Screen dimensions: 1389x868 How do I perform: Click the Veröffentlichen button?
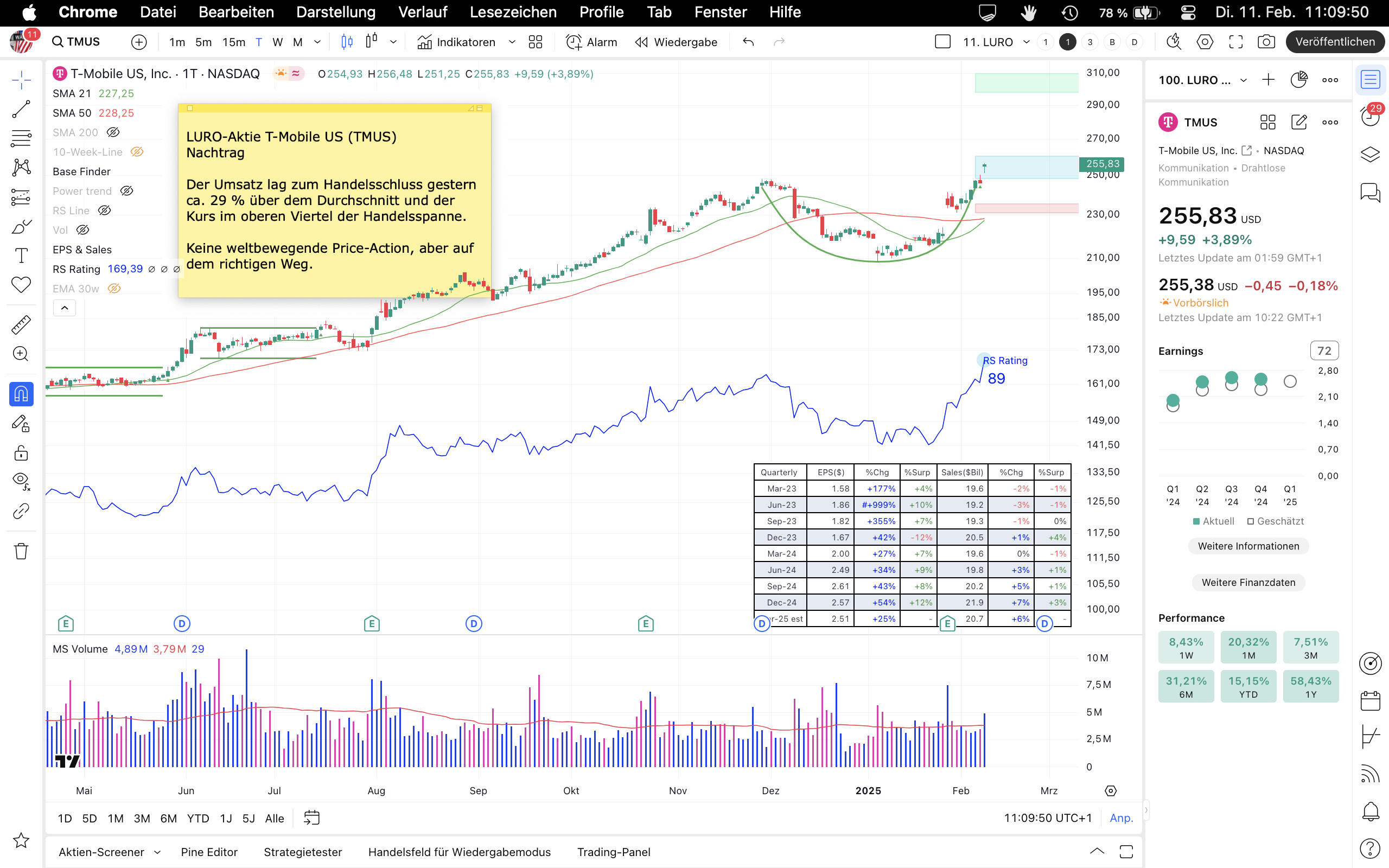tap(1335, 42)
